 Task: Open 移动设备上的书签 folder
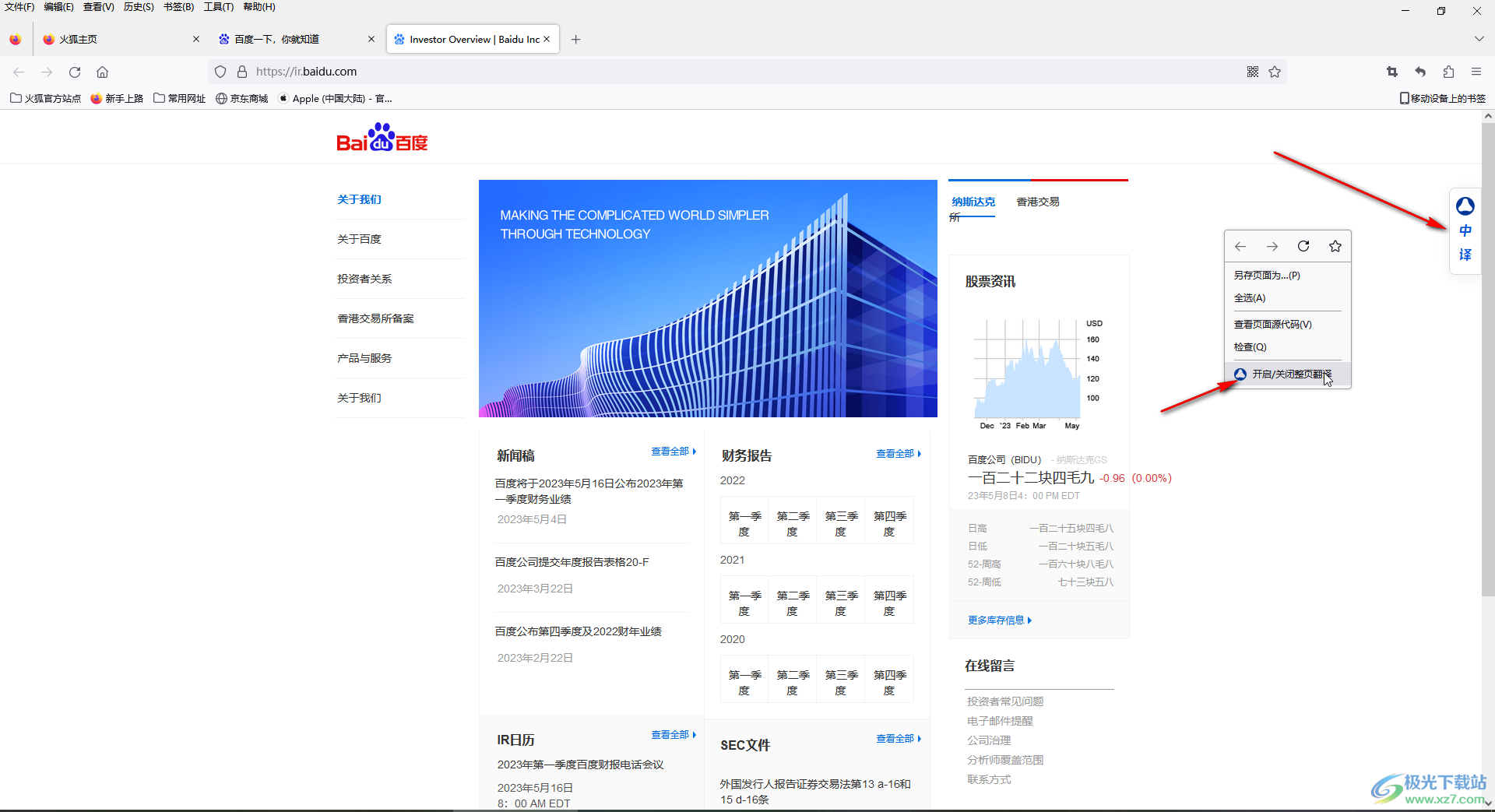pos(1443,98)
